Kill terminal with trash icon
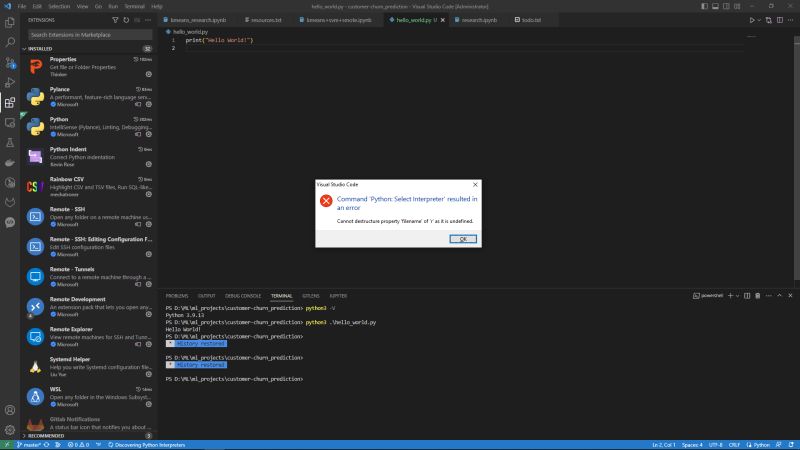The width and height of the screenshot is (800, 450). point(758,296)
